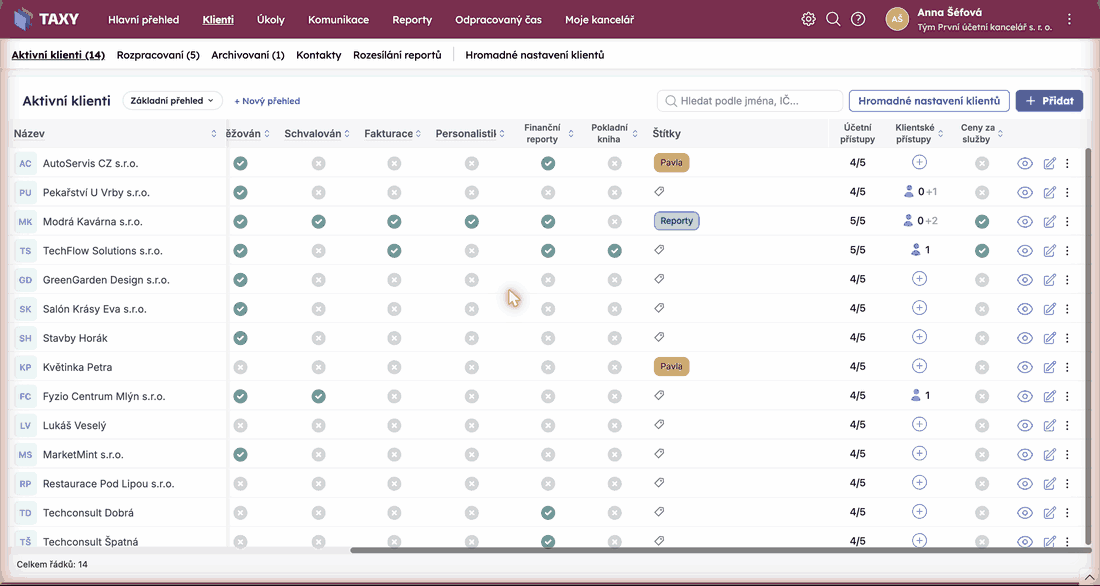Go to Komunikace in top navigation
Viewport: 1100px width, 586px height.
pyautogui.click(x=338, y=20)
